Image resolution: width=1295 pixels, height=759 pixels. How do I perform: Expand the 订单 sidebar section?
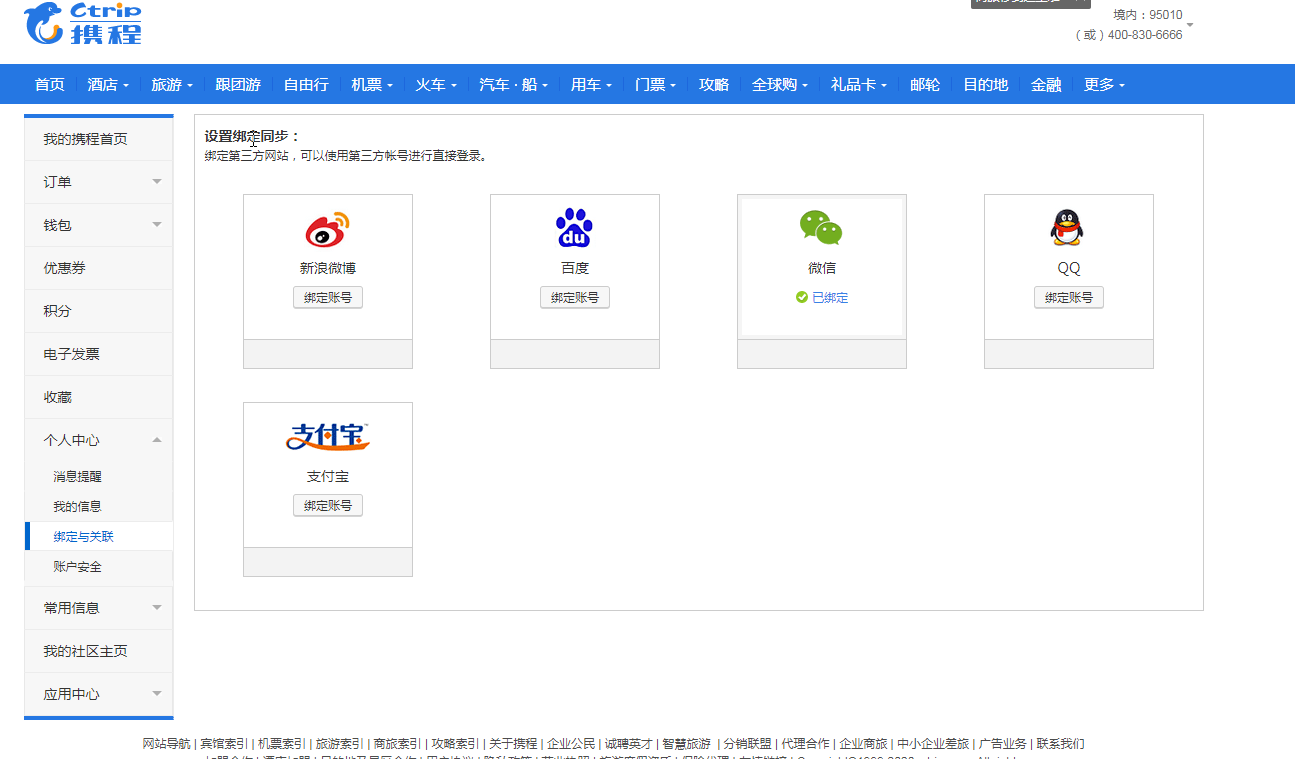click(99, 182)
